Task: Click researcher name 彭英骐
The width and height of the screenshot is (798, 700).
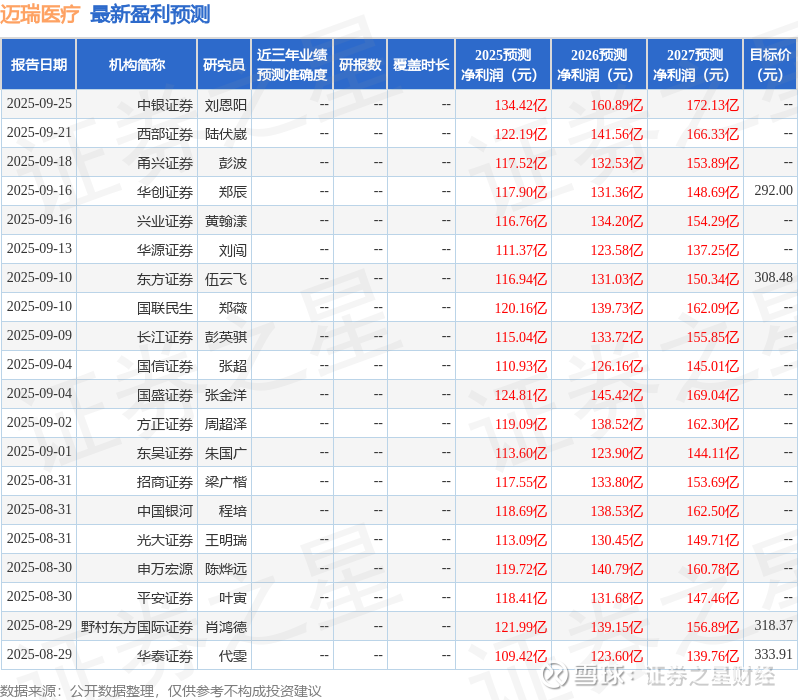Action: [226, 338]
